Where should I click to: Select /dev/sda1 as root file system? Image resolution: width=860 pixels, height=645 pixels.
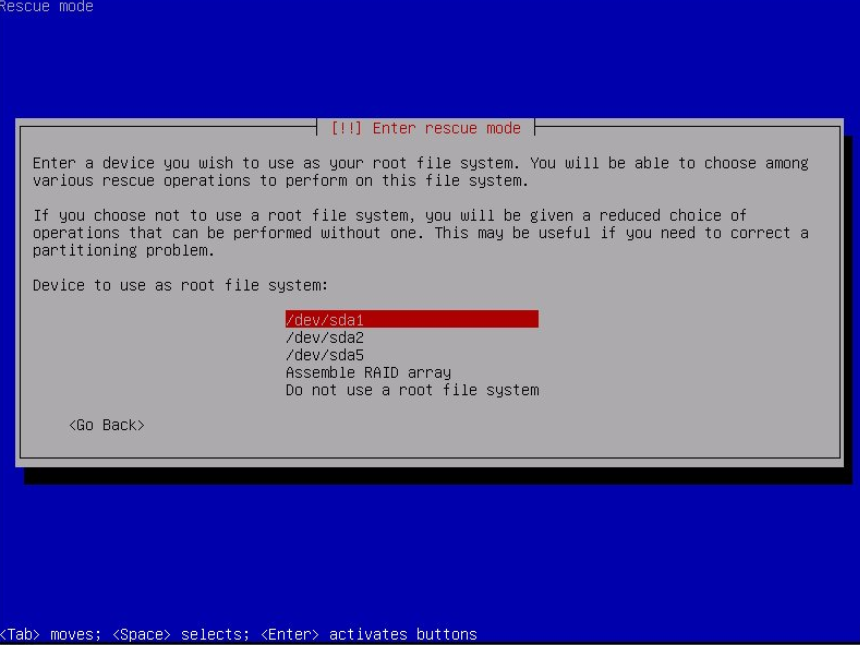(324, 320)
